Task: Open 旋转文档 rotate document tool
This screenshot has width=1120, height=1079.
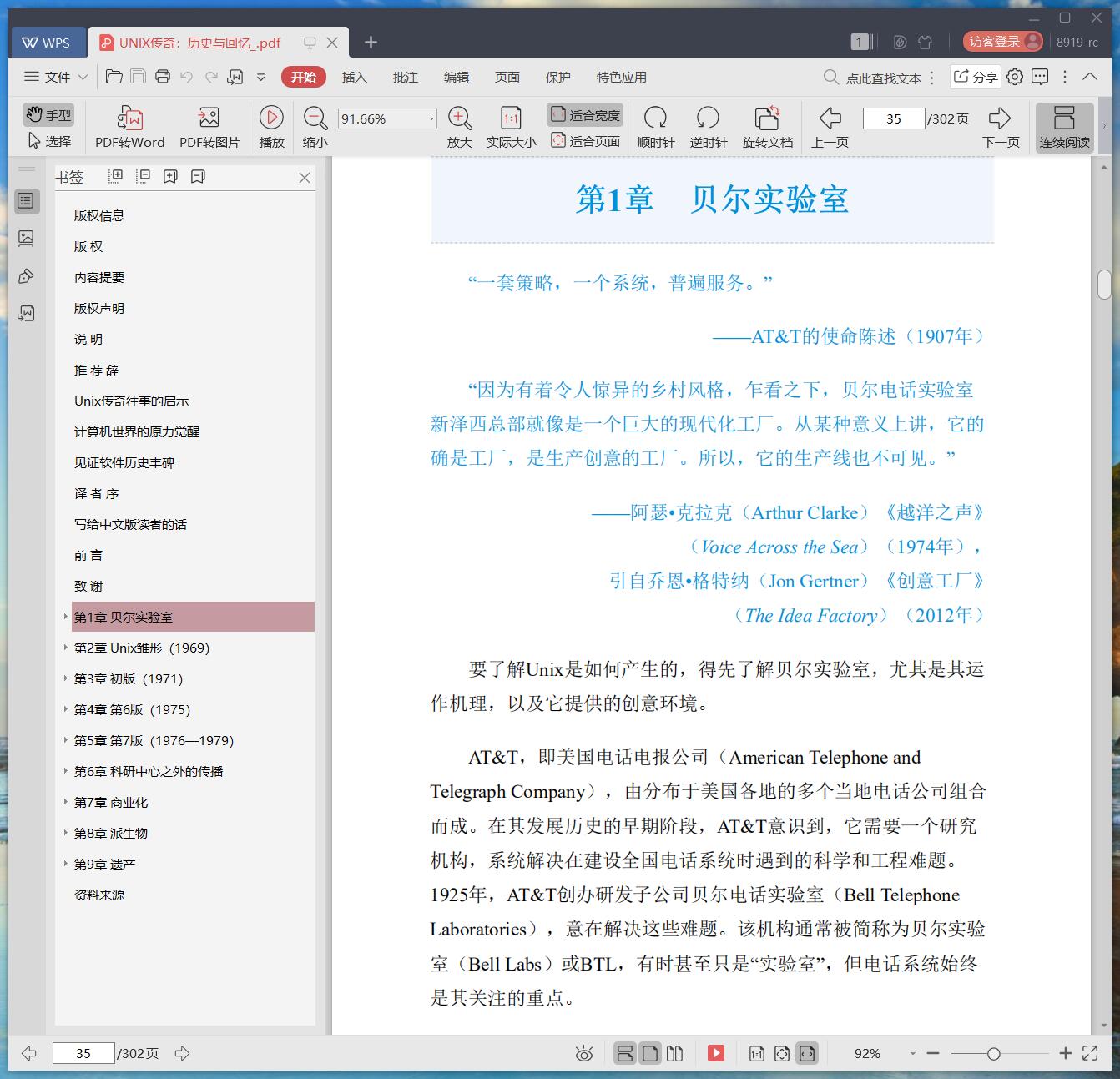Action: click(x=767, y=127)
